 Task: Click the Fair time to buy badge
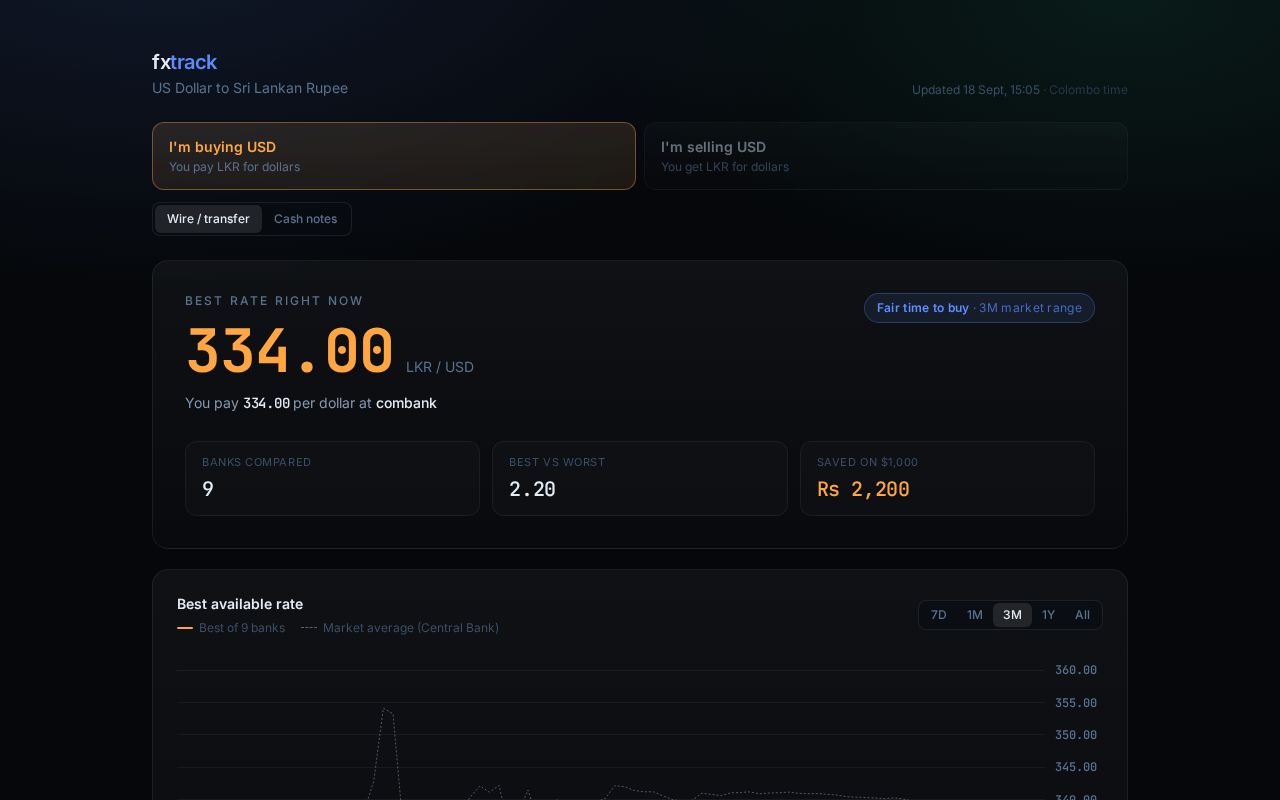[979, 308]
